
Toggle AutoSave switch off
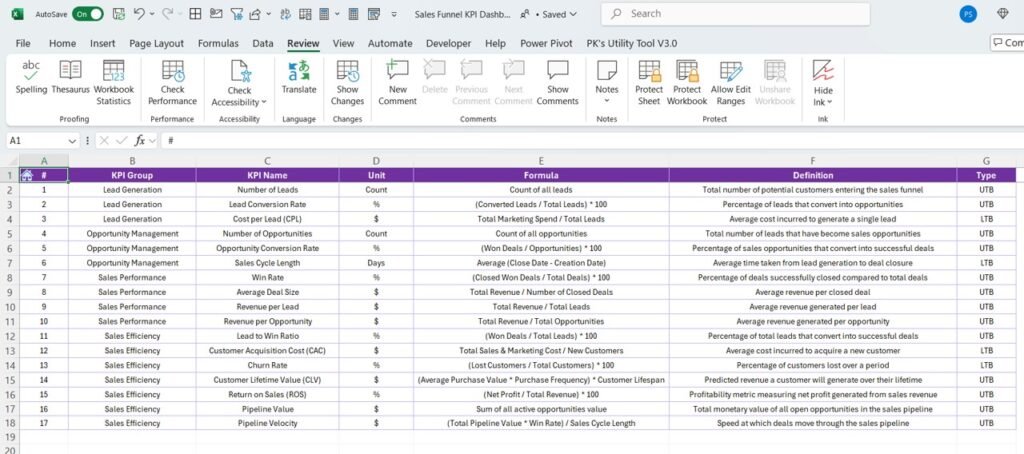(x=88, y=14)
